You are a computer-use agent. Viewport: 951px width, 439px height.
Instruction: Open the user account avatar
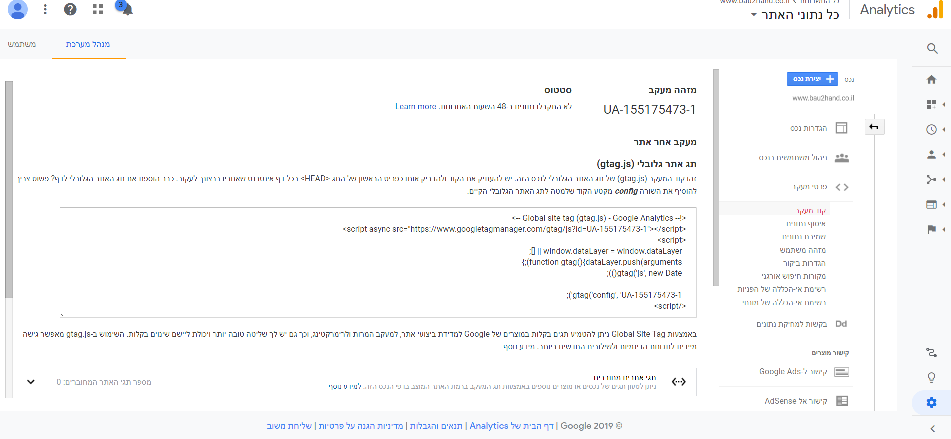18,9
